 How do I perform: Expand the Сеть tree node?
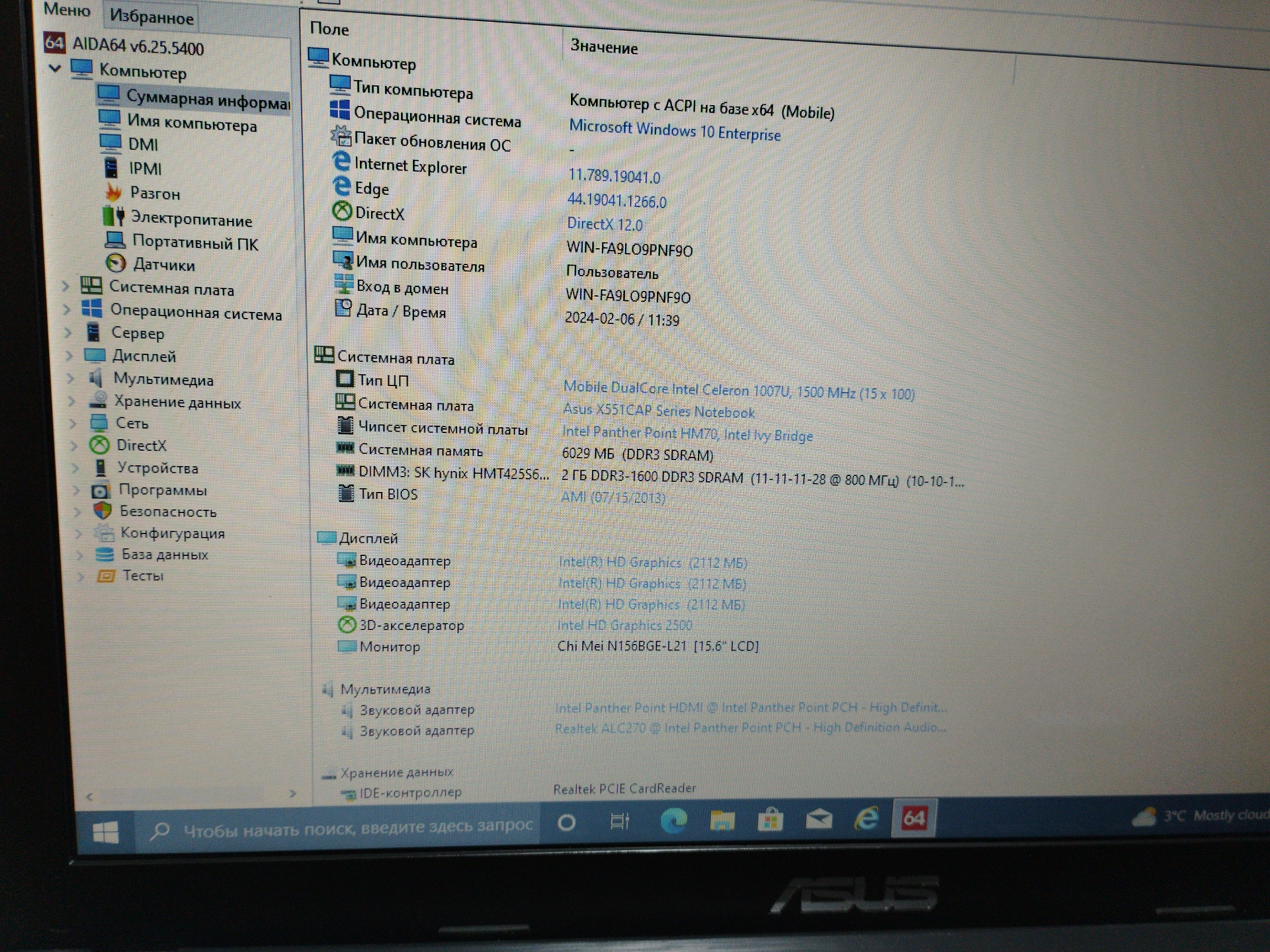click(x=74, y=423)
